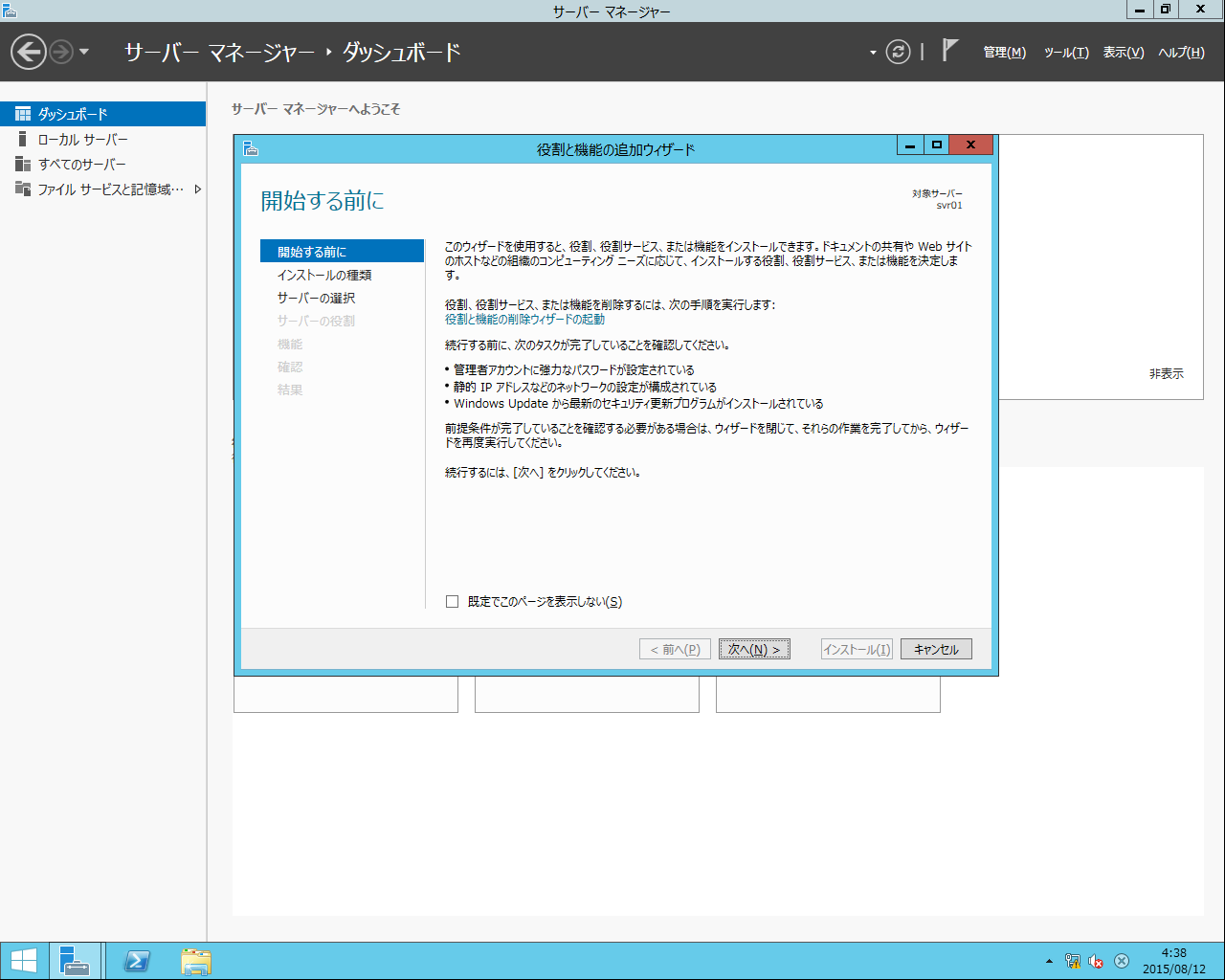
Task: Open the ツール(T) menu
Action: click(x=1066, y=53)
